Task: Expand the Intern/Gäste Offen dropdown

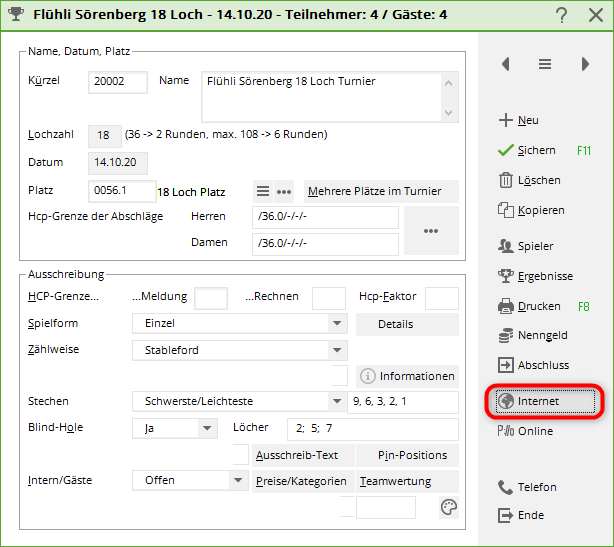Action: (238, 480)
